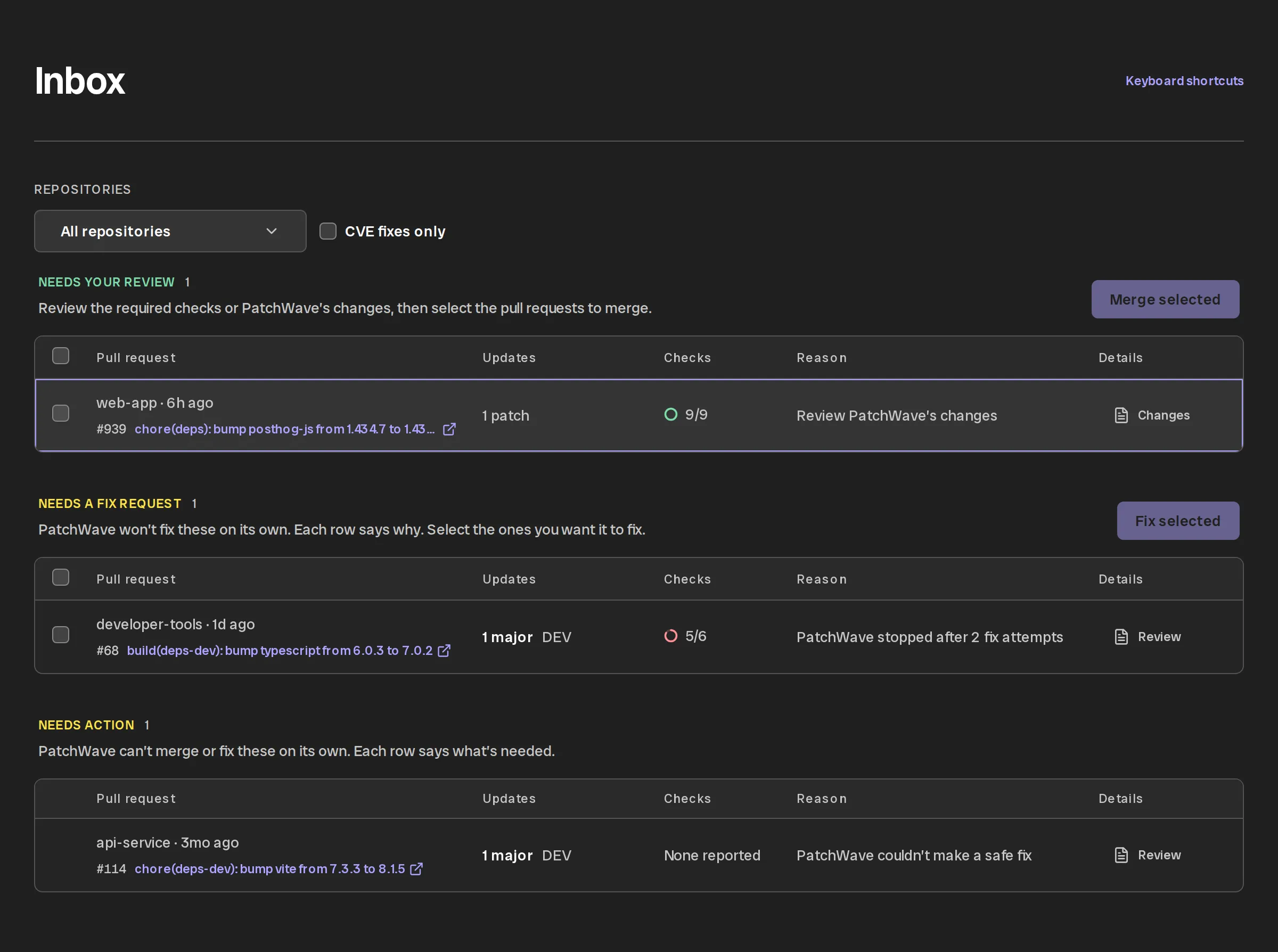
Task: Click '1 major DEV' cell in developer-tools row
Action: click(526, 637)
